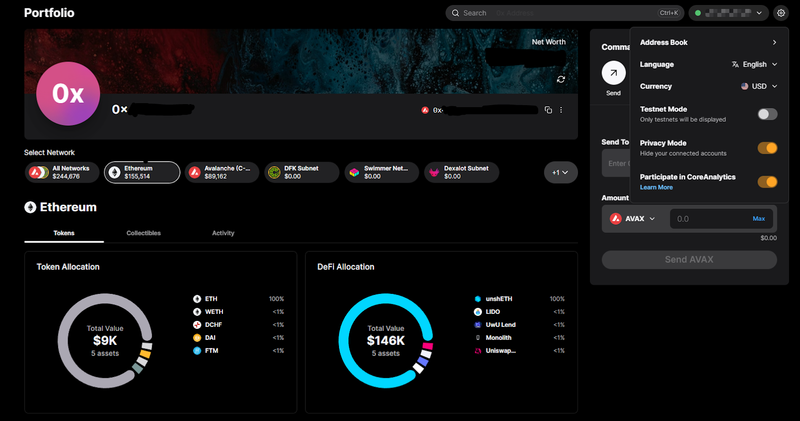
Task: Click the Token Allocation donut chart
Action: coord(105,340)
